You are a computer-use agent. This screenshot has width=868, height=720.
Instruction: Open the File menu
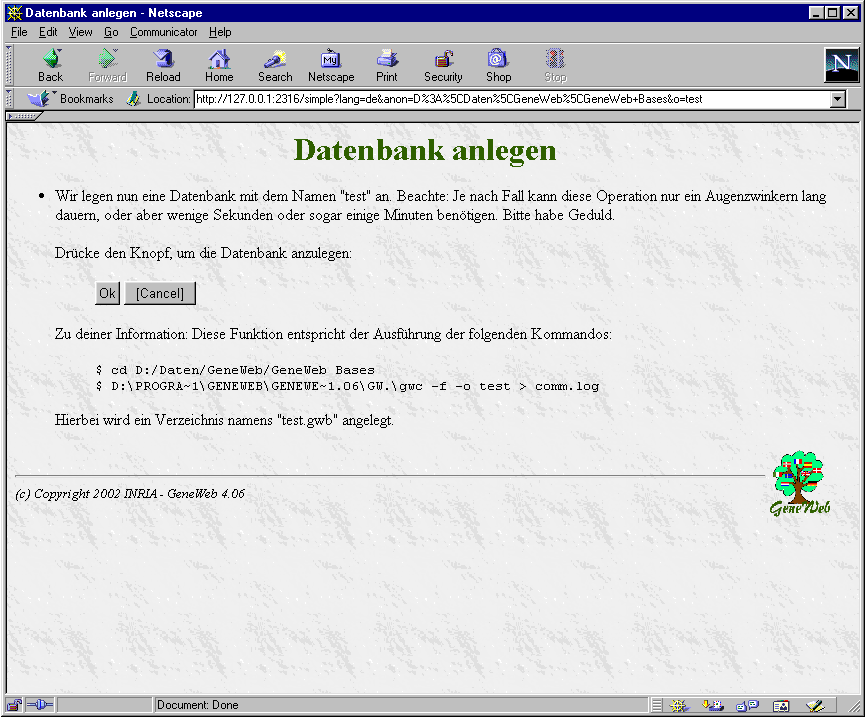[19, 32]
